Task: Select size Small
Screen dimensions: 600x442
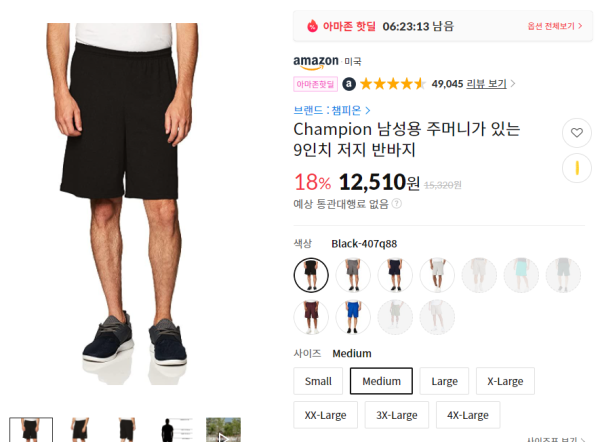Action: 318,381
